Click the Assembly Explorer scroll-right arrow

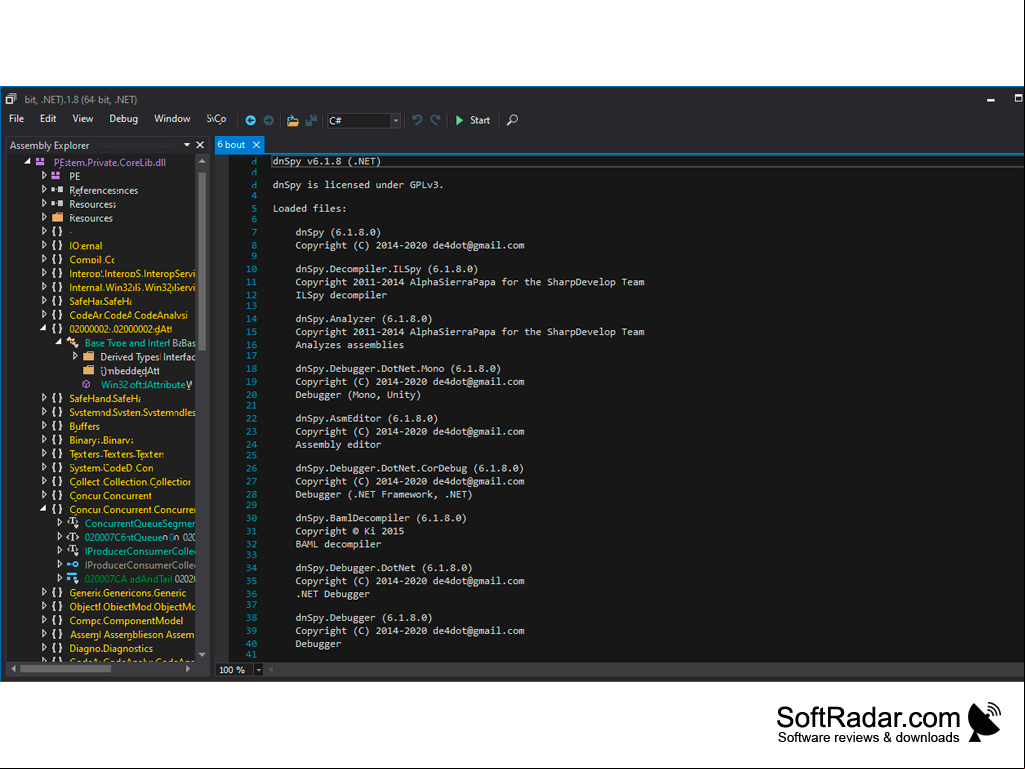click(x=188, y=669)
